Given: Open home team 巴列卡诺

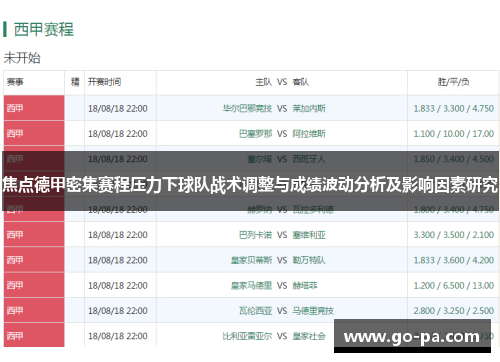Looking at the screenshot, I should coord(256,235).
